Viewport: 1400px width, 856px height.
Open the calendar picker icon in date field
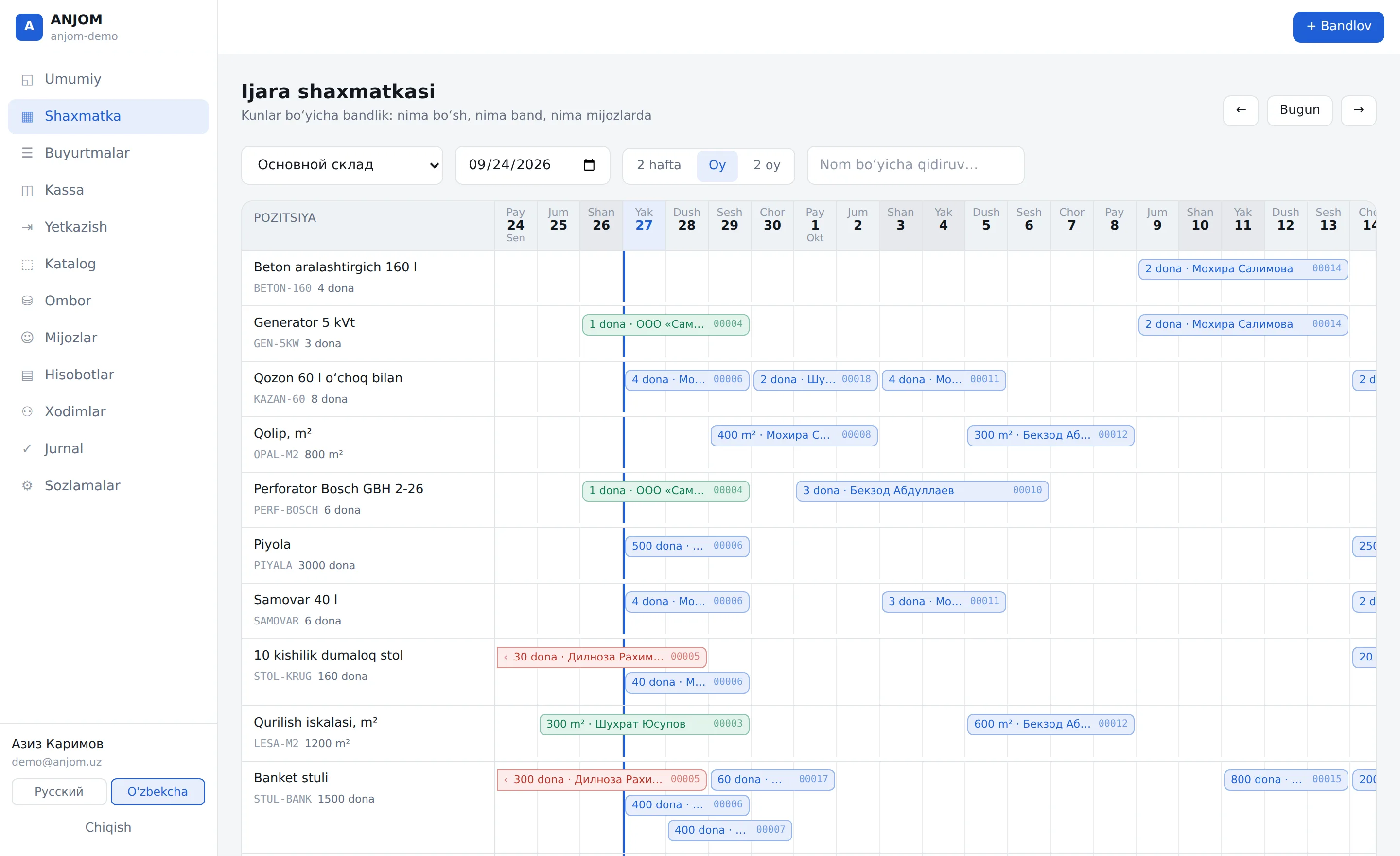click(589, 165)
